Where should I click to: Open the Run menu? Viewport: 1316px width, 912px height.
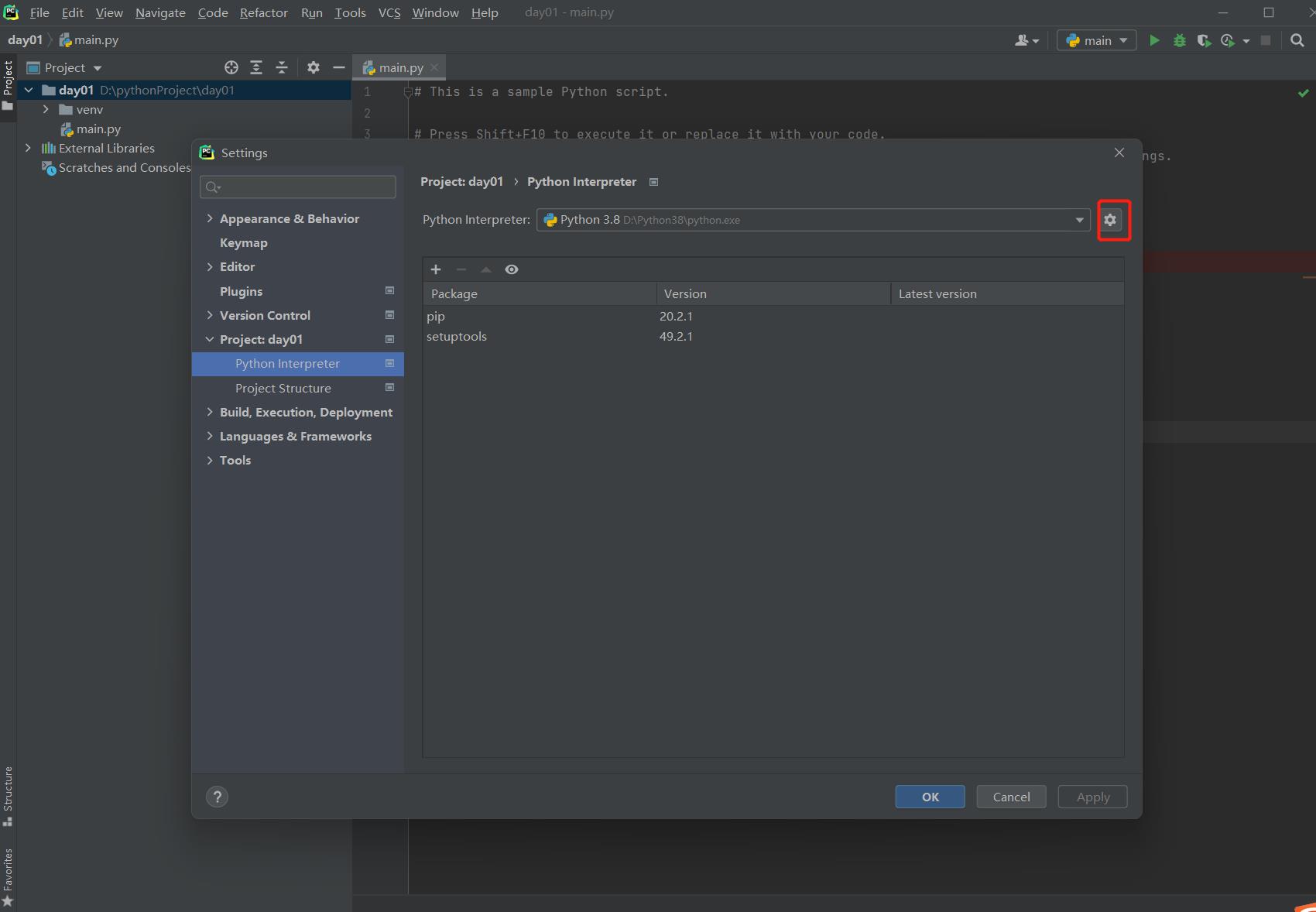coord(312,12)
